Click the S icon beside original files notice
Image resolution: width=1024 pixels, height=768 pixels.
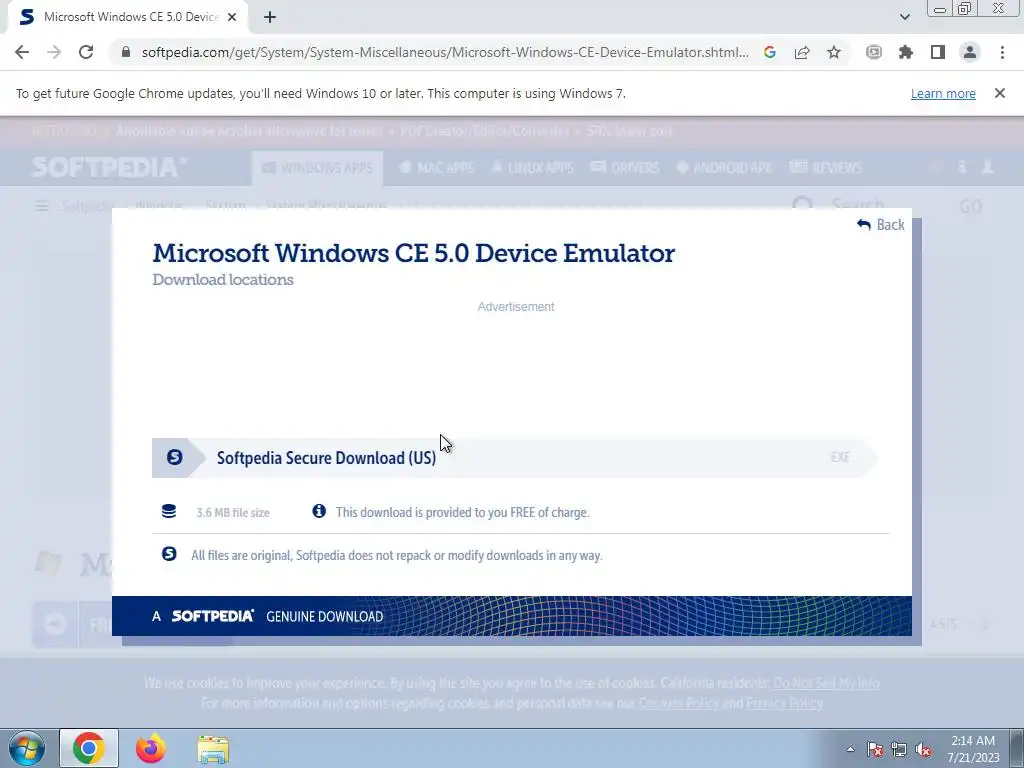click(x=169, y=554)
